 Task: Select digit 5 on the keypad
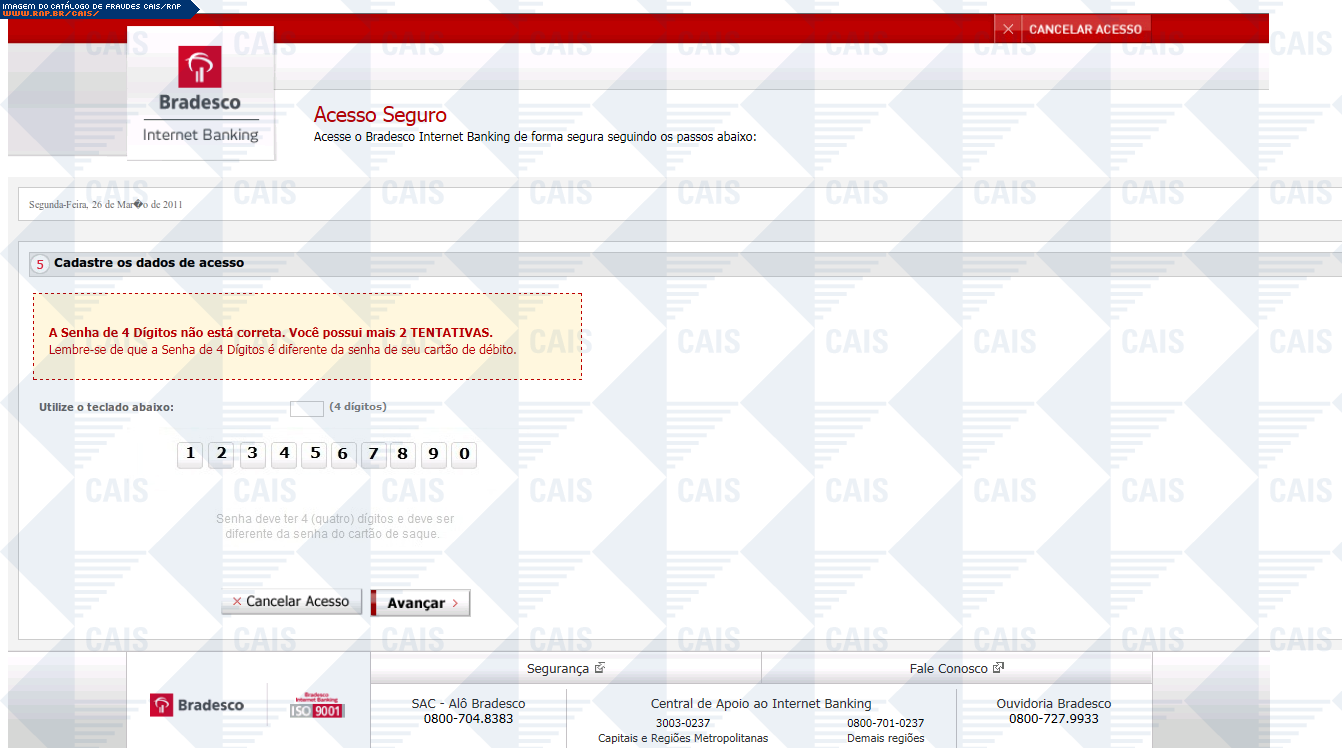[x=315, y=455]
